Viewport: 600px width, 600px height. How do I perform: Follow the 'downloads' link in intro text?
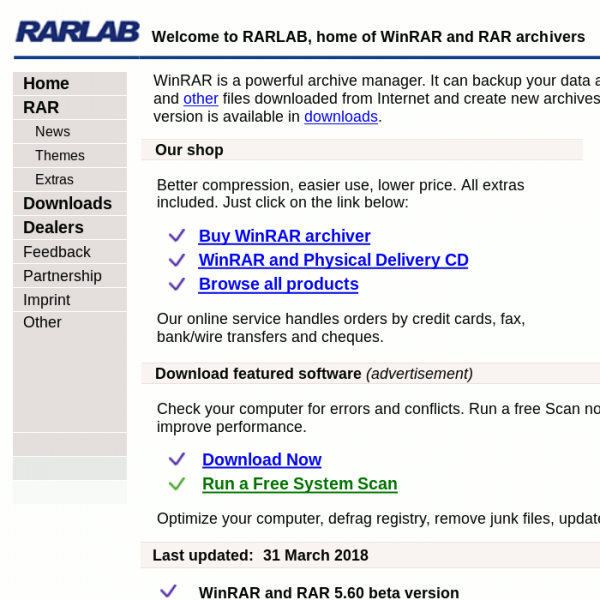coord(341,117)
